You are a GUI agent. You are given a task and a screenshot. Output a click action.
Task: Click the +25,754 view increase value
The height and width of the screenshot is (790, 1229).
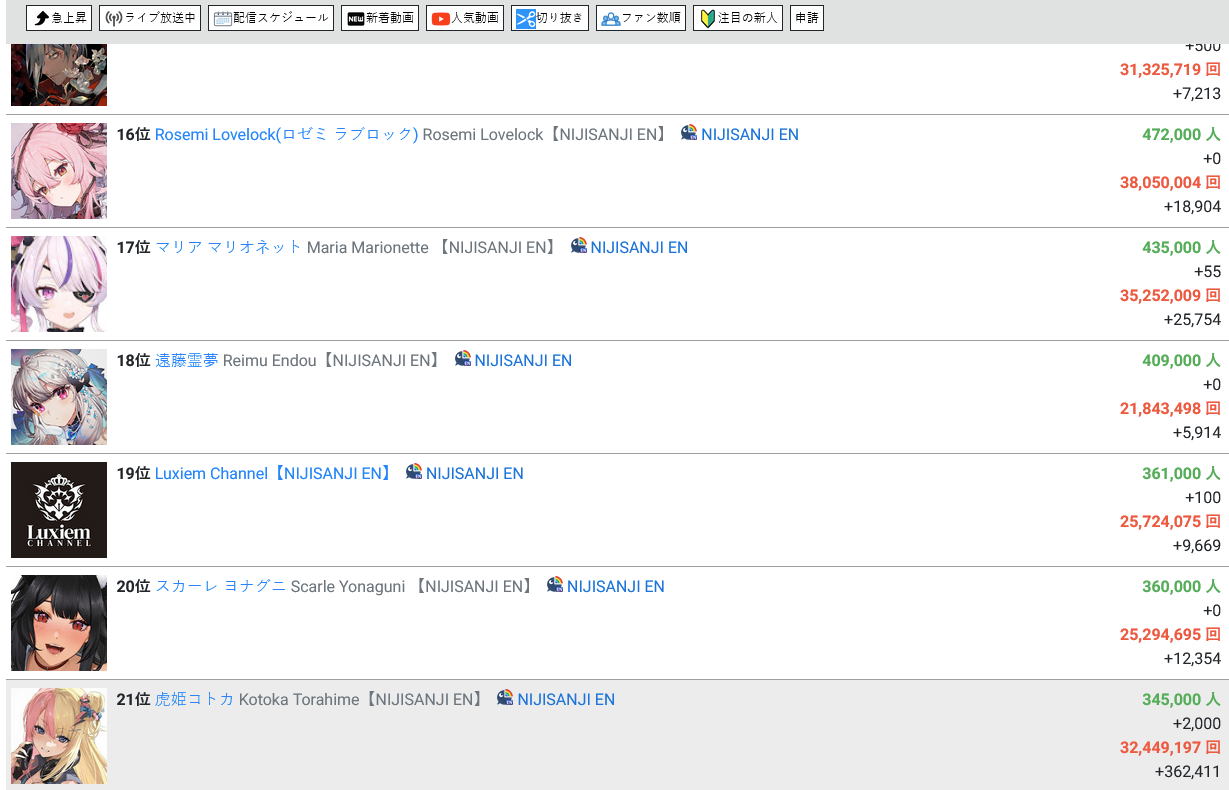point(1192,319)
